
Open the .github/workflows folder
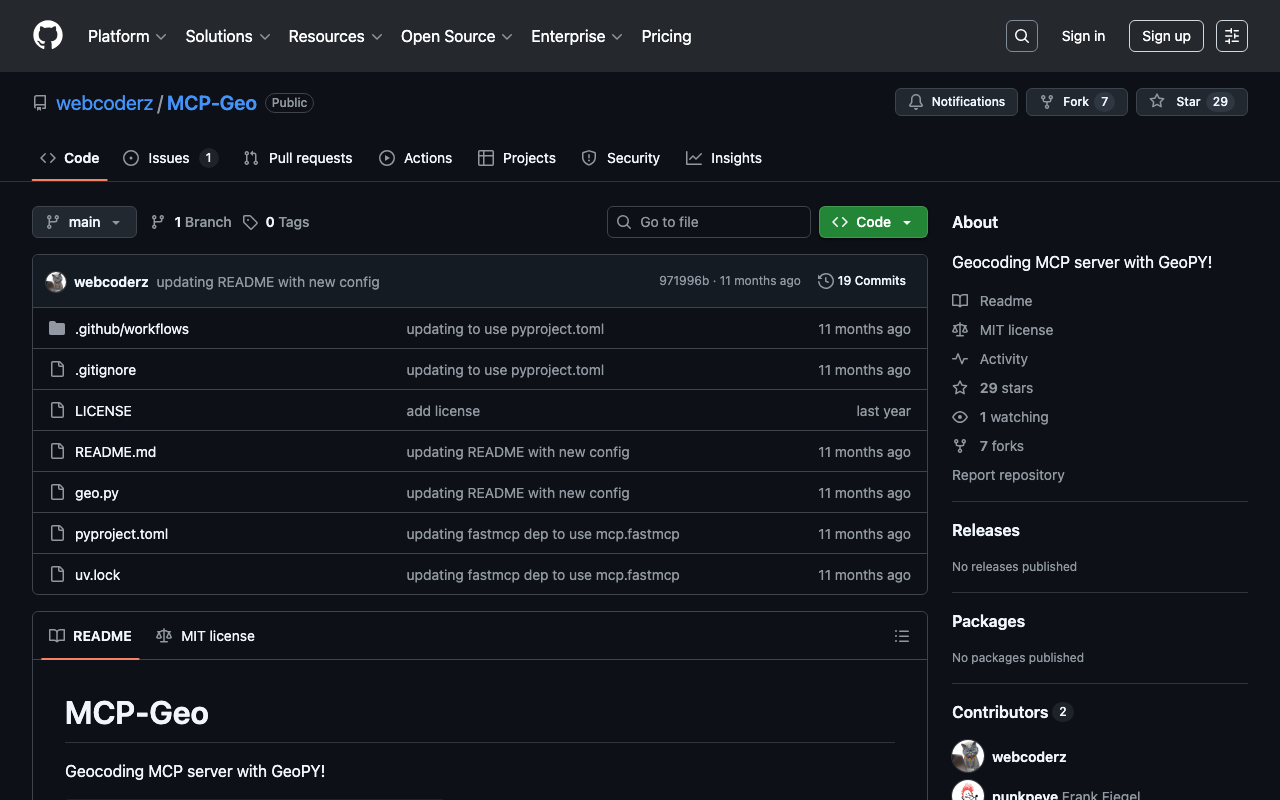(131, 329)
